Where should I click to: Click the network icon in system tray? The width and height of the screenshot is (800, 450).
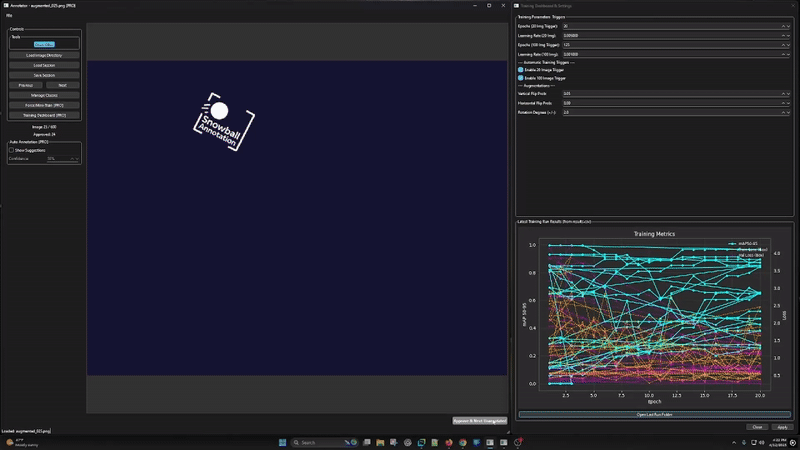point(753,442)
